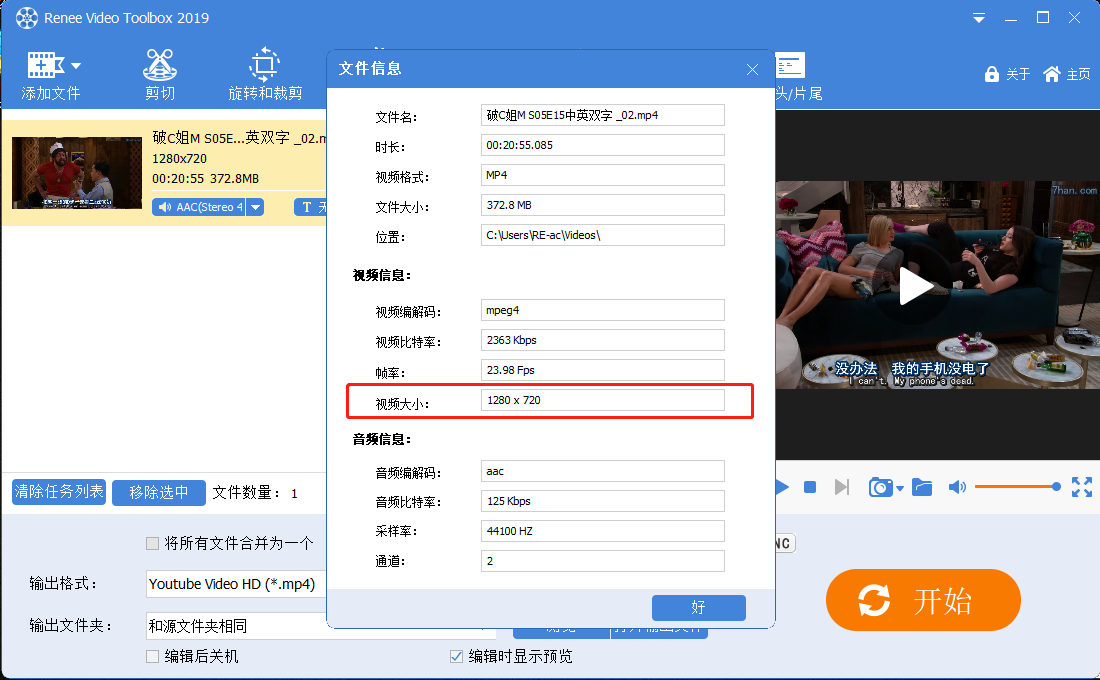This screenshot has width=1100, height=680.
Task: Click the video size field 1280 x 720
Action: click(x=603, y=400)
